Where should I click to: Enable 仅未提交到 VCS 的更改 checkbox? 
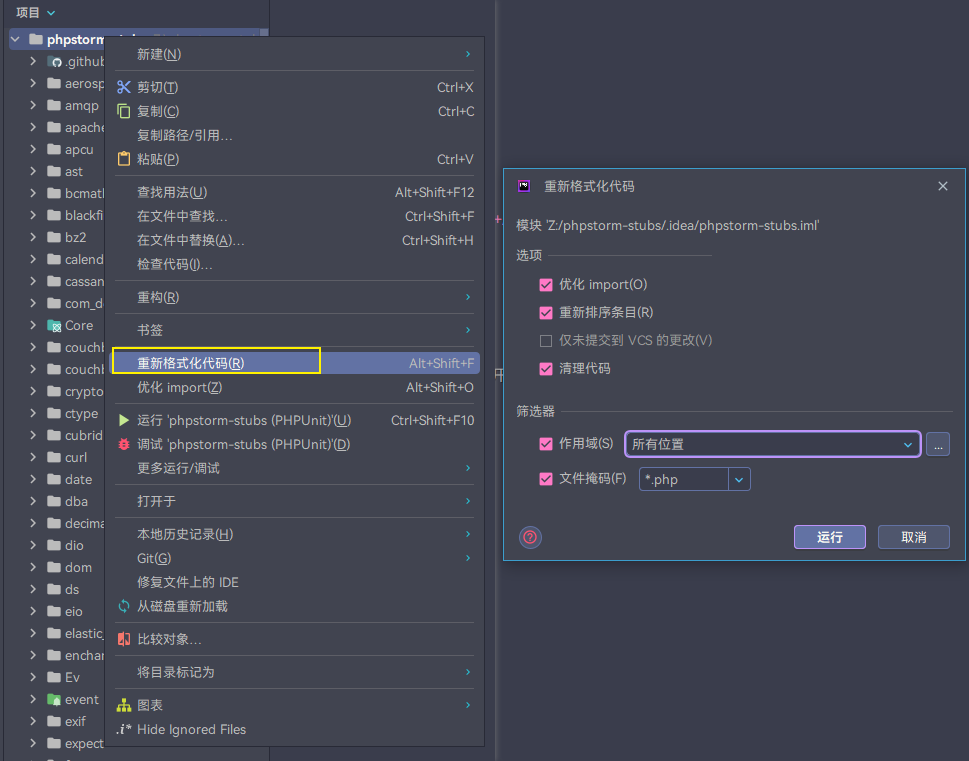click(x=546, y=341)
